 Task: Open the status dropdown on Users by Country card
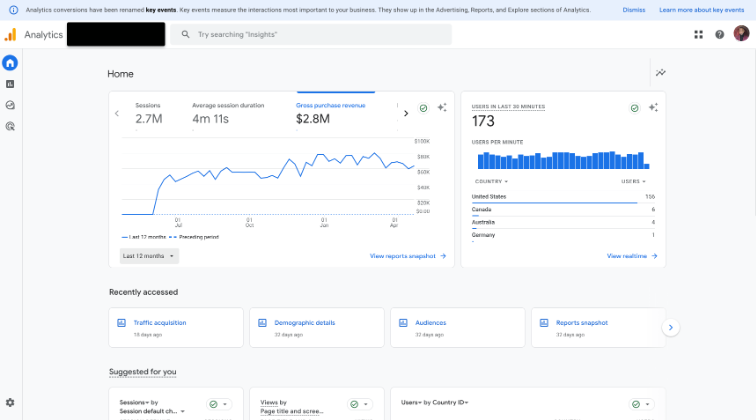641,404
